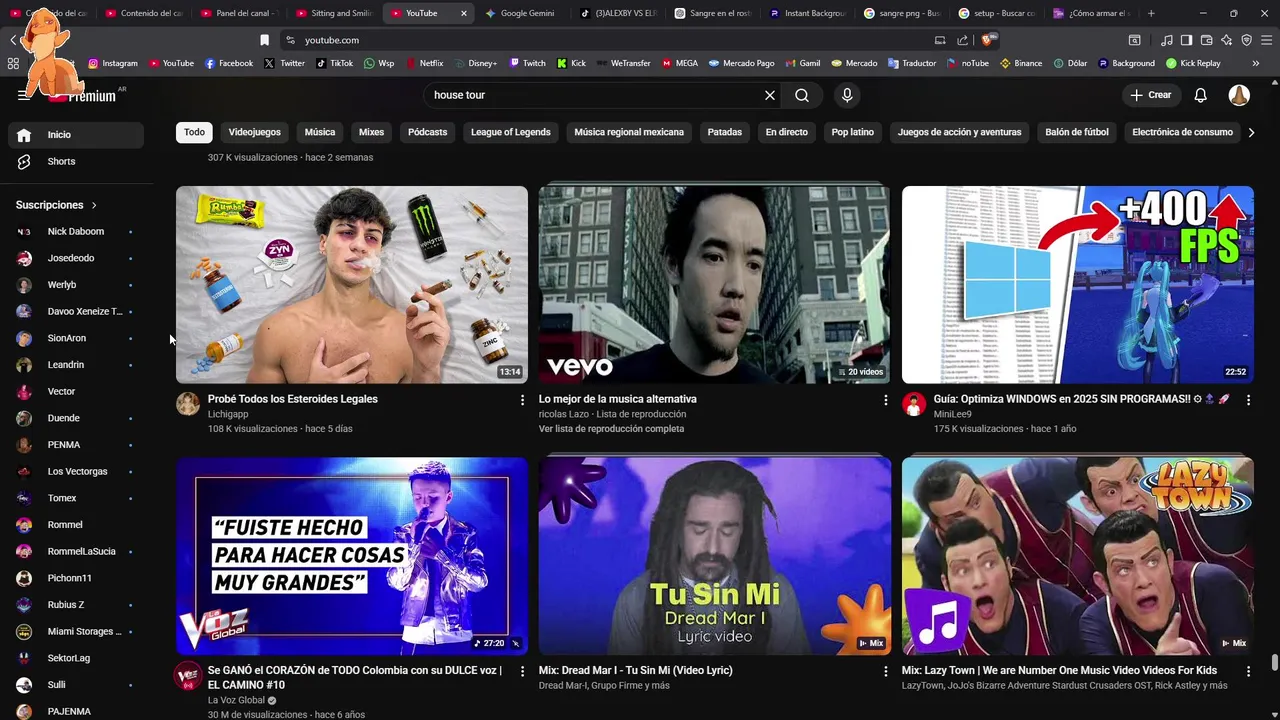Click Ver lista de reproducción completa
Screen dimensions: 1280x720
[611, 429]
